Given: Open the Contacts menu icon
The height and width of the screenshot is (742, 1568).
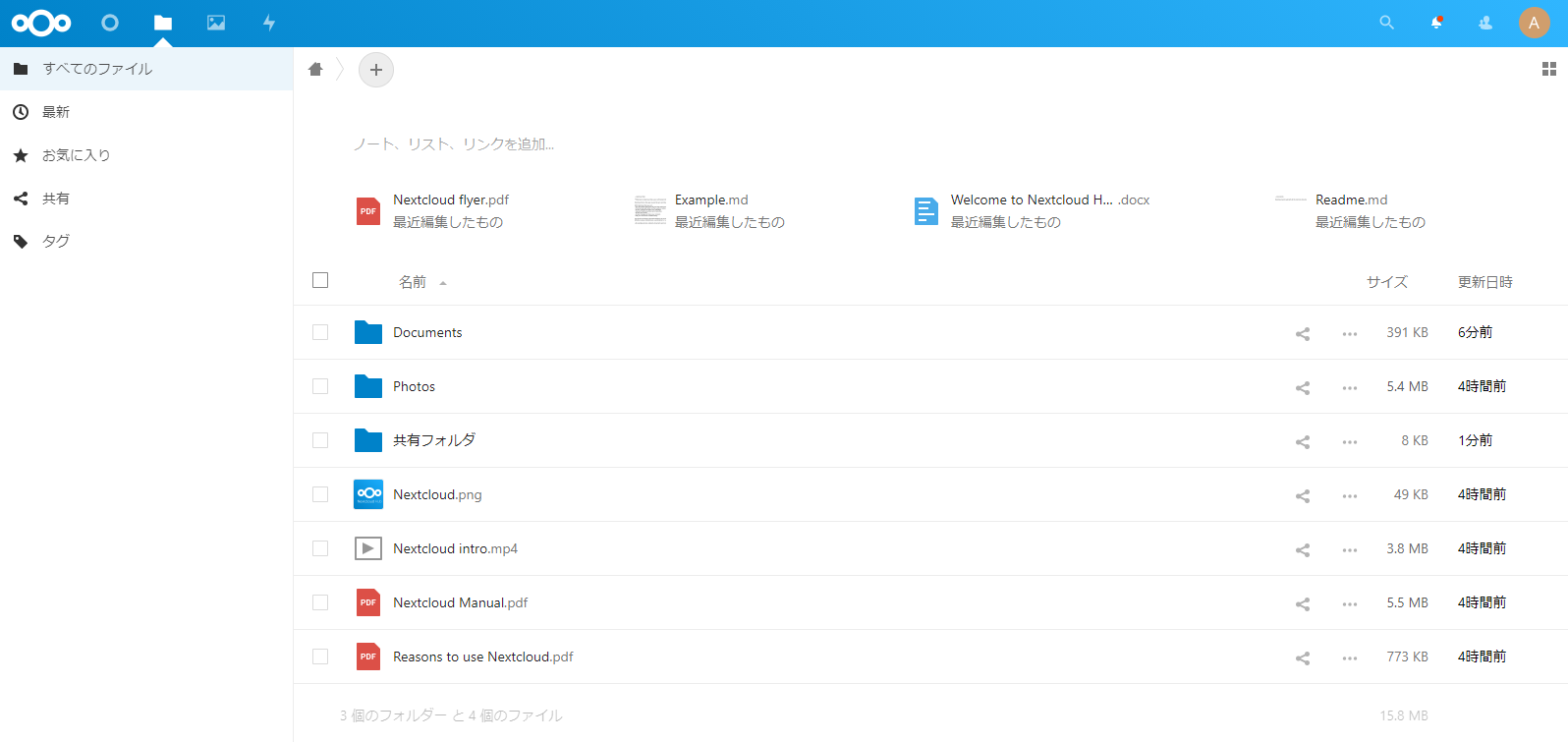Looking at the screenshot, I should click(x=1485, y=23).
